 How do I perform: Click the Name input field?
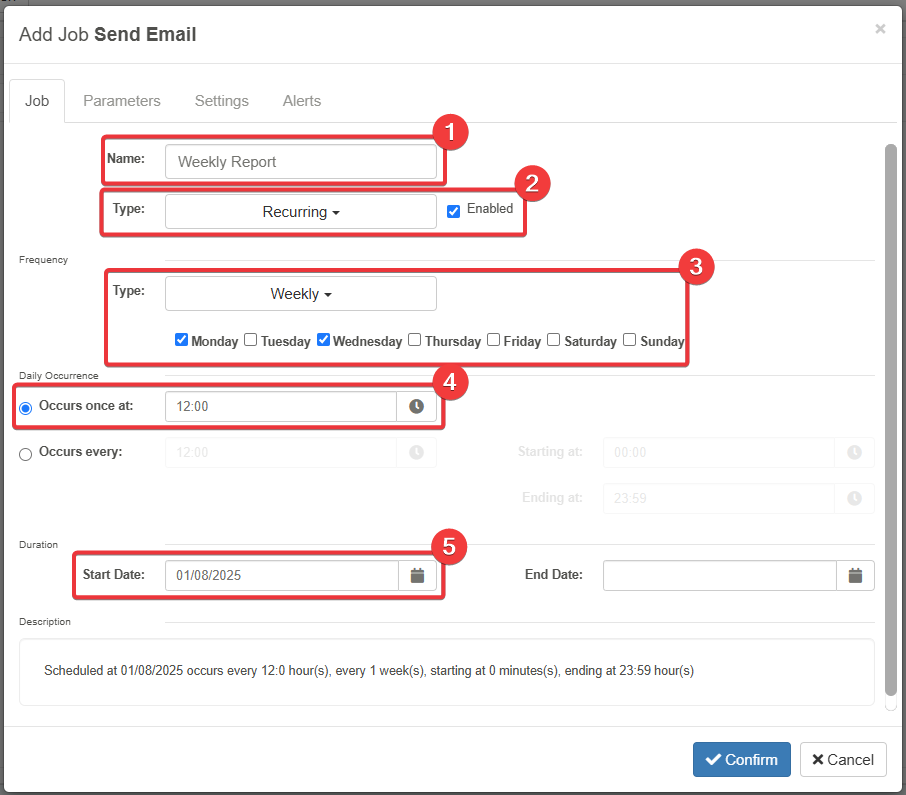300,162
